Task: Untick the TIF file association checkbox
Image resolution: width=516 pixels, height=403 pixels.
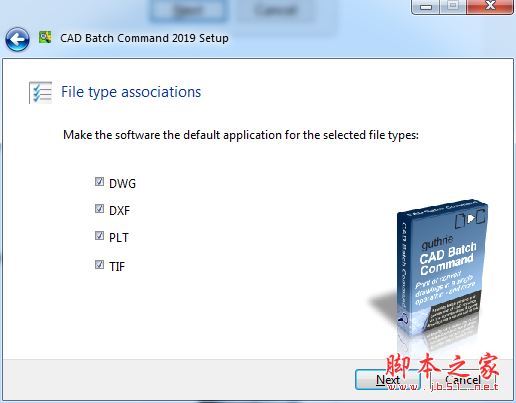Action: pos(99,265)
